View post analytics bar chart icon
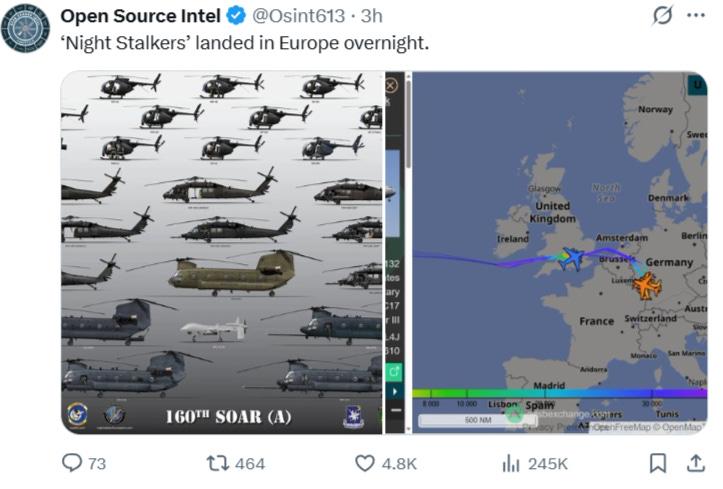Screen dimensions: 723x489 (512, 463)
